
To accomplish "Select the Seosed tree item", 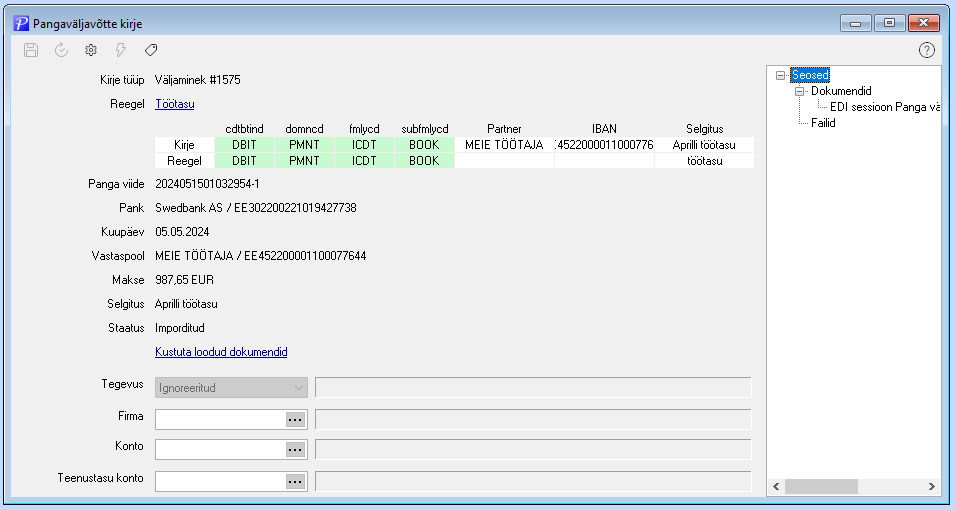I will coord(810,75).
